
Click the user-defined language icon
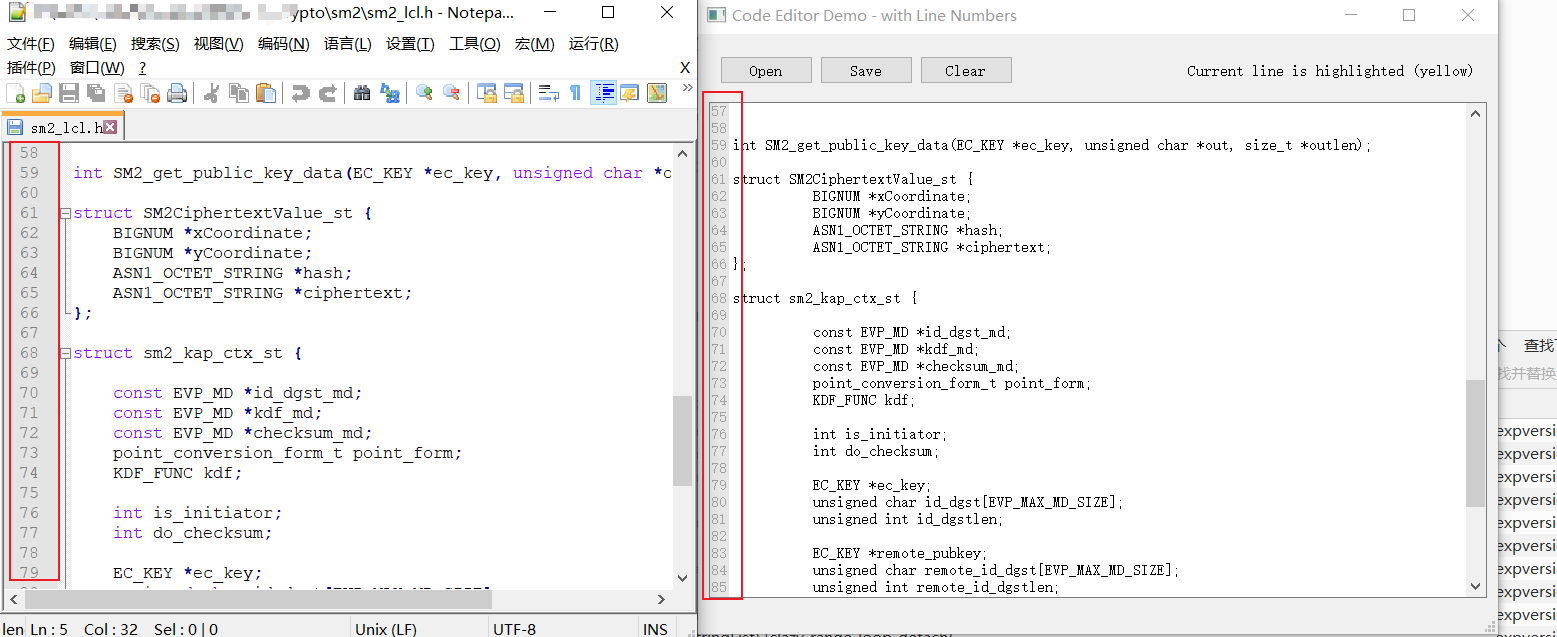point(630,93)
